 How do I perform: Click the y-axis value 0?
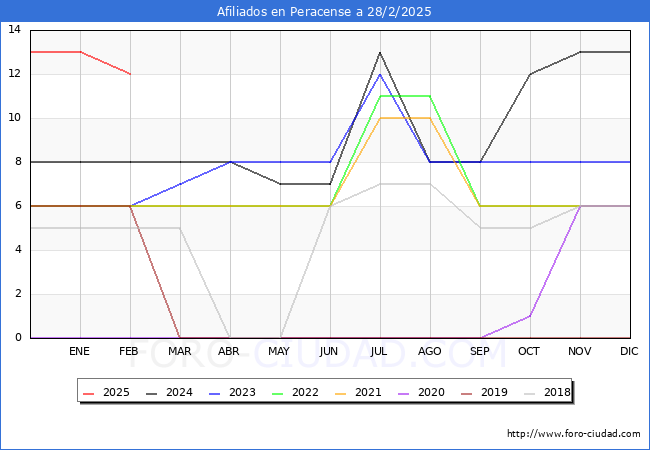(x=18, y=337)
